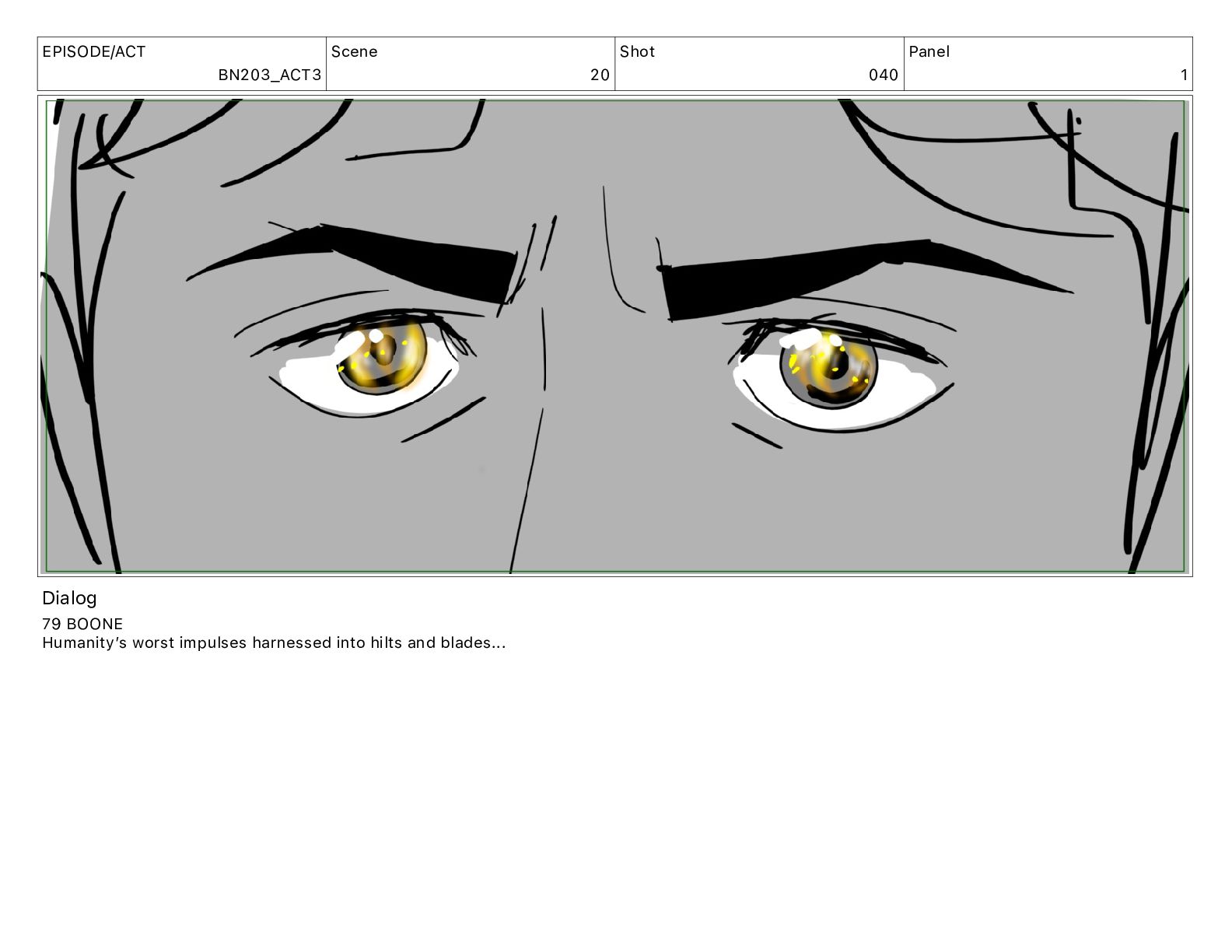Click the Dialog heading
Screen dimensions: 1232x952
pos(69,598)
